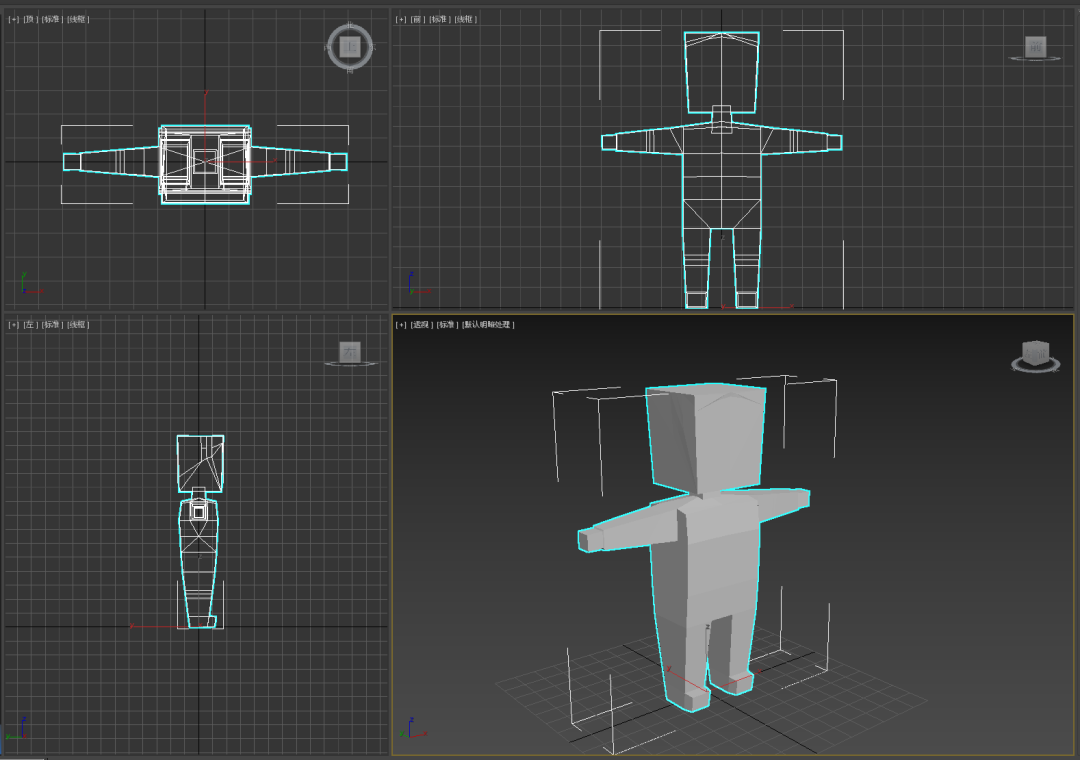Click the 东 compass label on top ViewCube
Screen dimensions: 1080x760
click(372, 47)
